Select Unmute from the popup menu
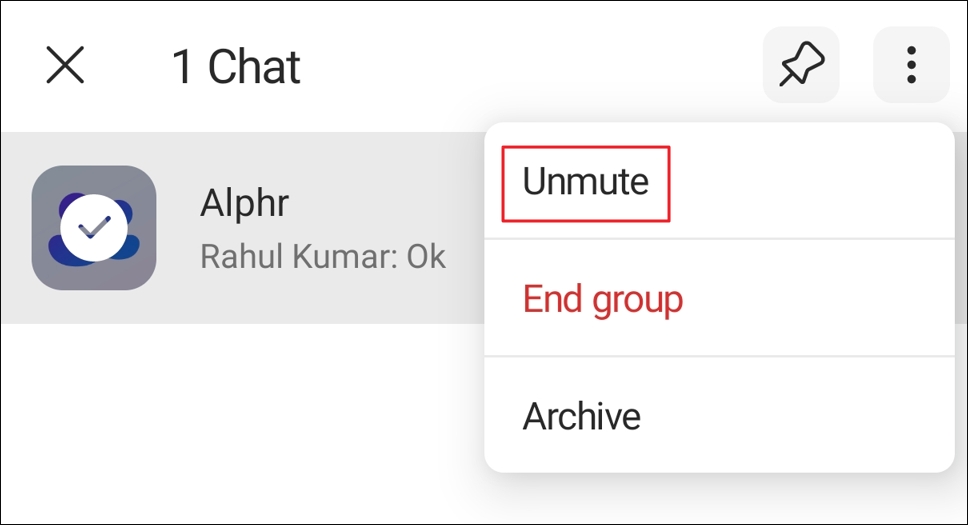Image resolution: width=968 pixels, height=525 pixels. point(585,182)
